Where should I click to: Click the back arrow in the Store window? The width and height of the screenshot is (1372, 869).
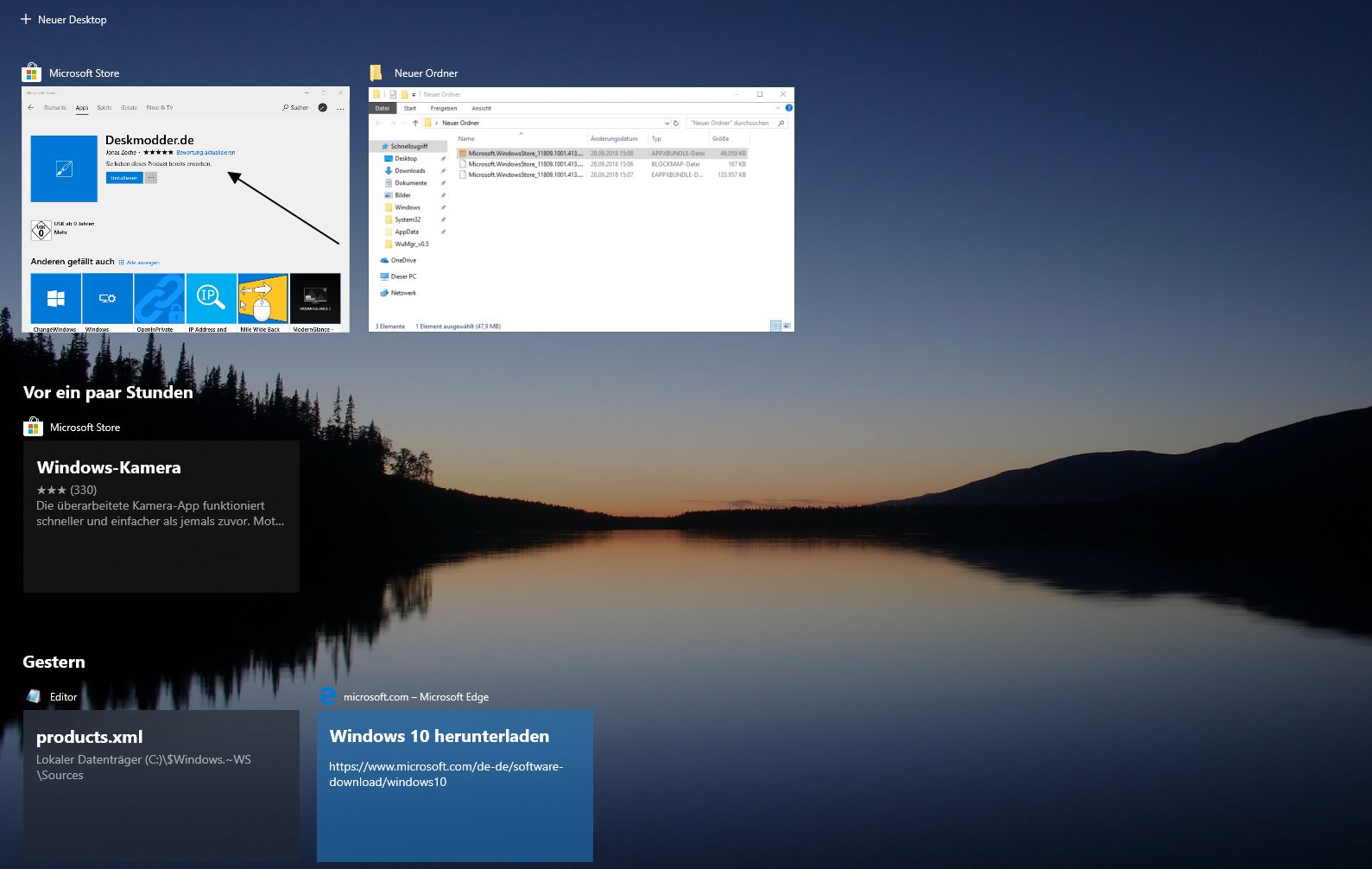pos(31,108)
